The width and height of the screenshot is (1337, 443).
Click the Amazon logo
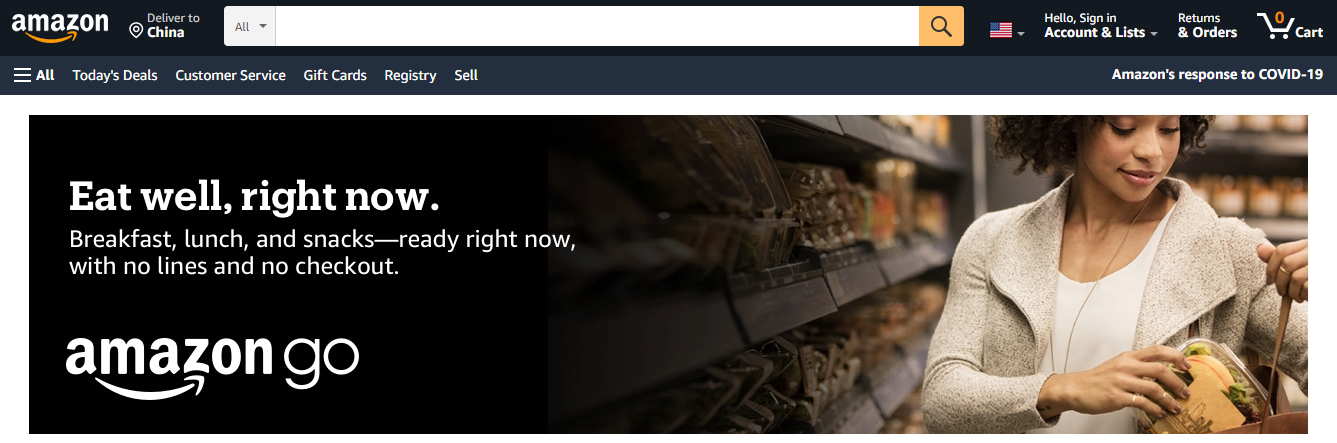pyautogui.click(x=60, y=27)
